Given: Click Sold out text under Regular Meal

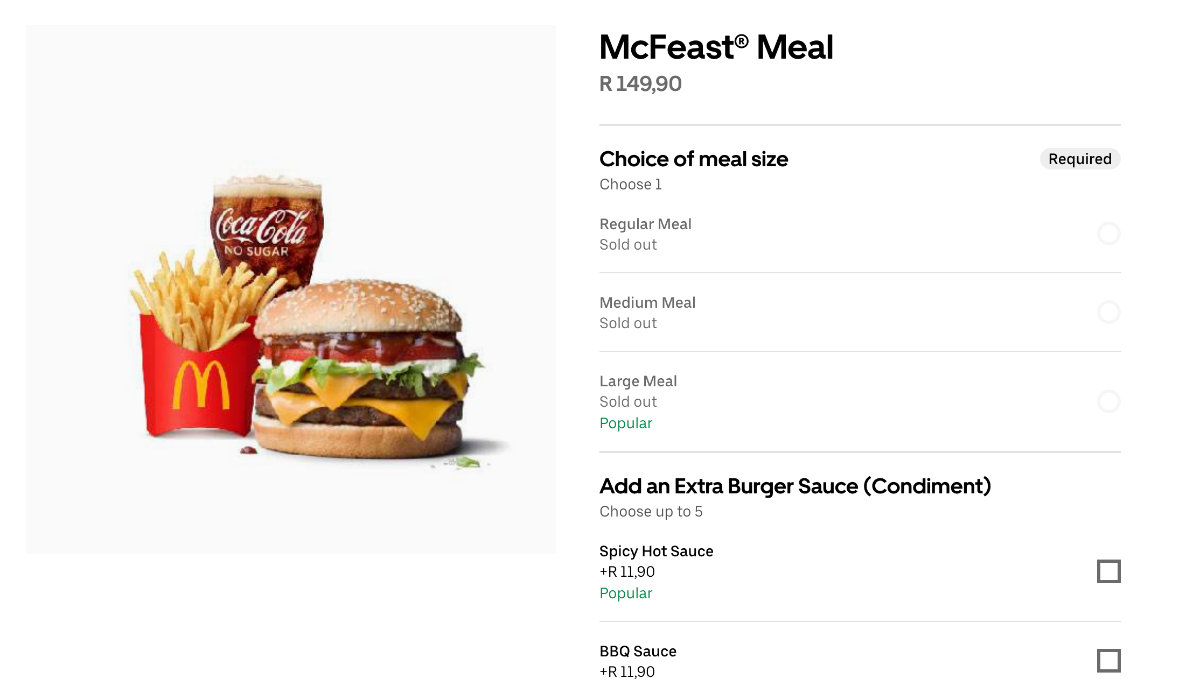Looking at the screenshot, I should 628,244.
